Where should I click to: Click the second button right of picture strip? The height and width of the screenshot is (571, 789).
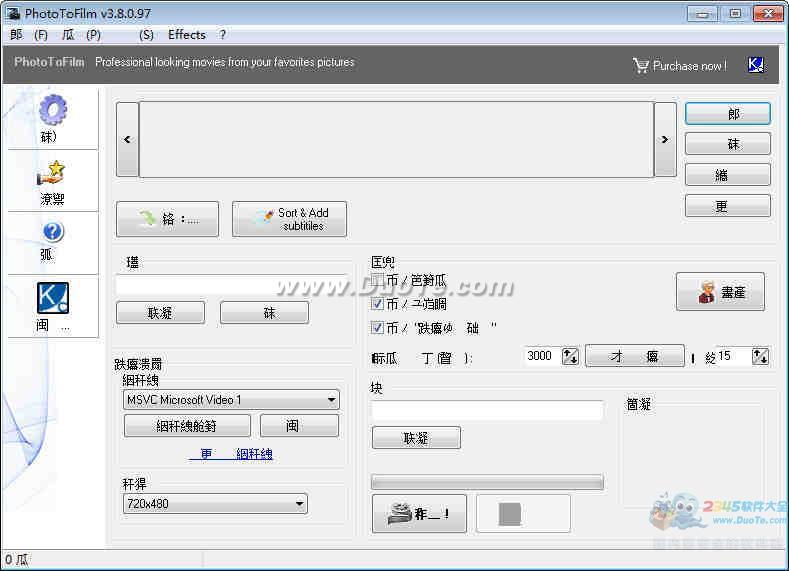(728, 144)
